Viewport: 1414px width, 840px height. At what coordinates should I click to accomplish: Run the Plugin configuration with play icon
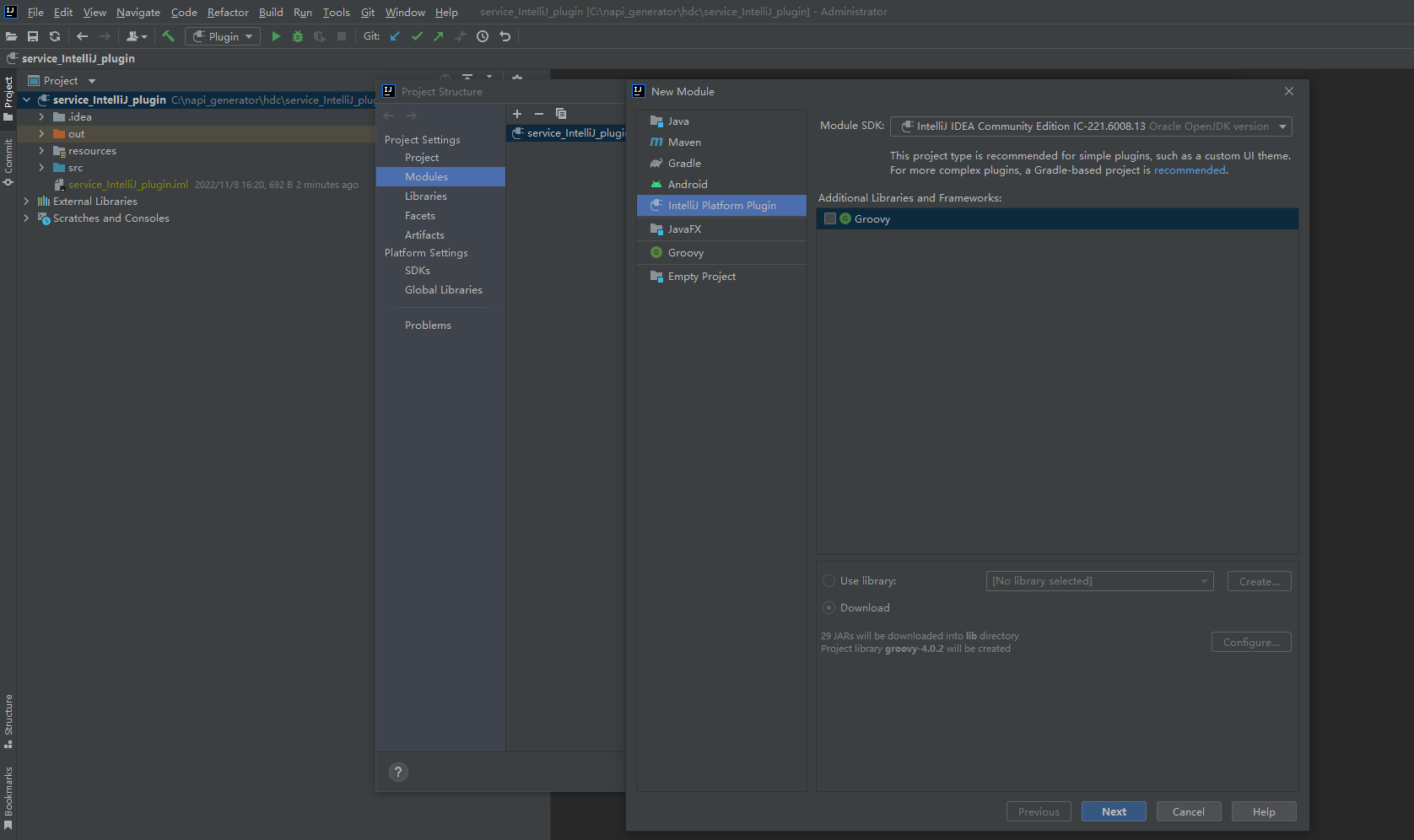click(x=276, y=36)
